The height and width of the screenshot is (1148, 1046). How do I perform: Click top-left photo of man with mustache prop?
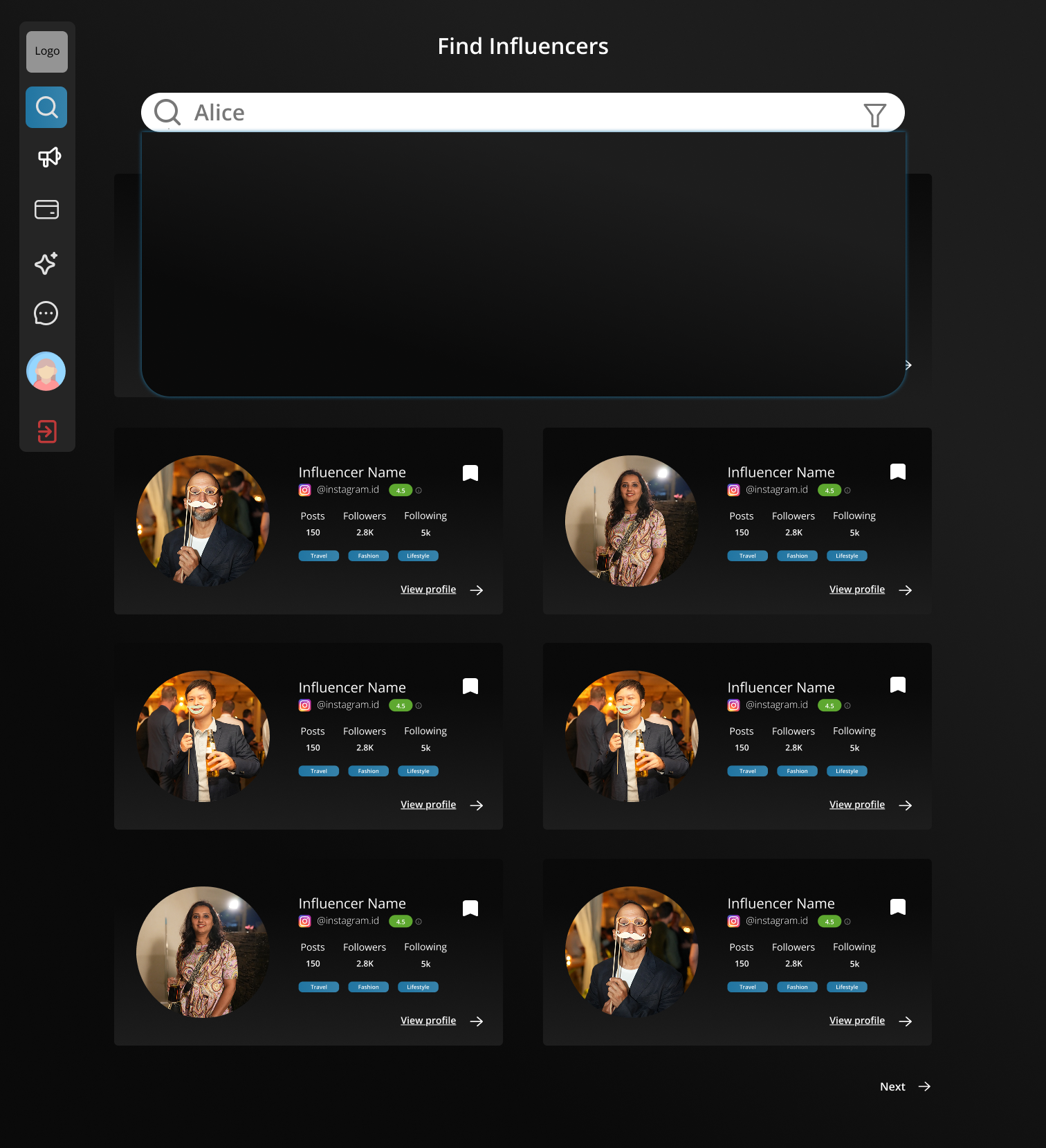[x=203, y=521]
